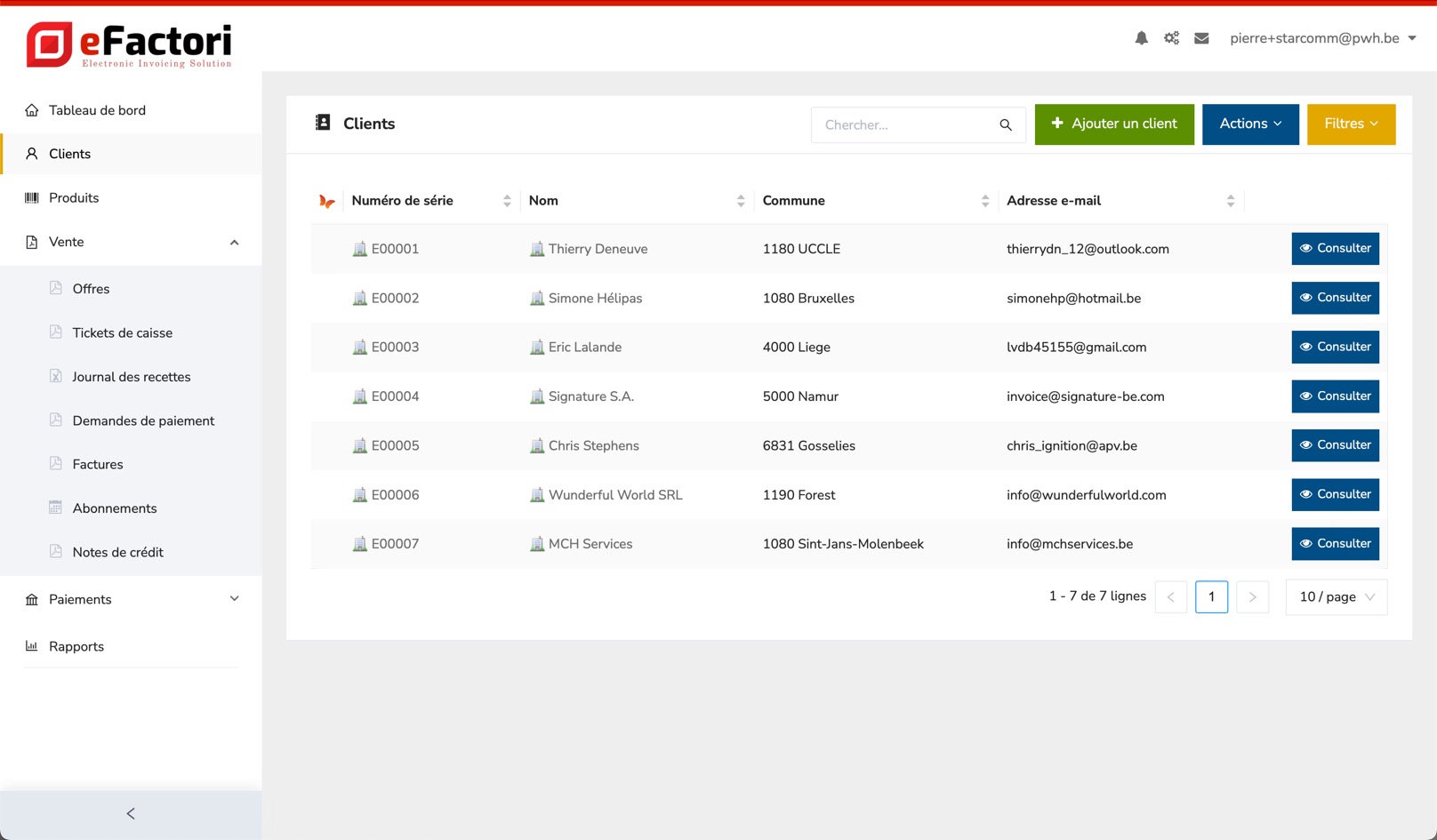1437x840 pixels.
Task: Click the search magnifier icon
Action: pos(1006,125)
